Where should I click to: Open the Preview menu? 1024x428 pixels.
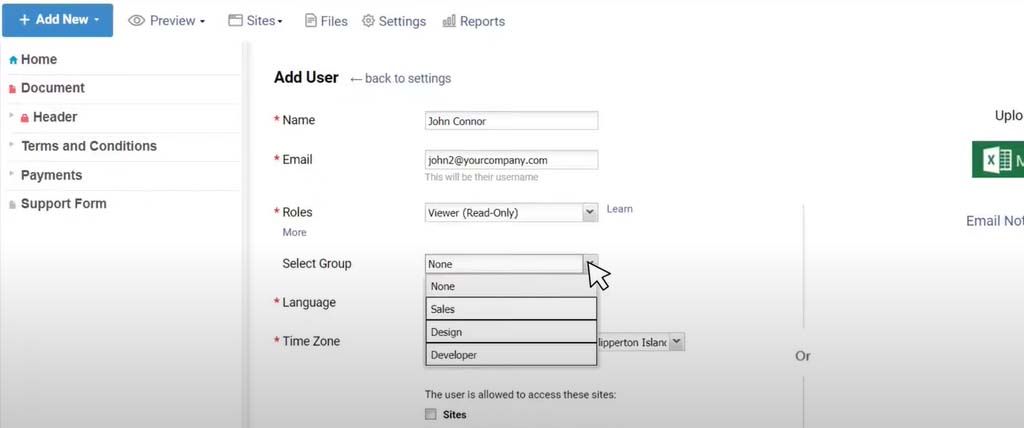167,21
